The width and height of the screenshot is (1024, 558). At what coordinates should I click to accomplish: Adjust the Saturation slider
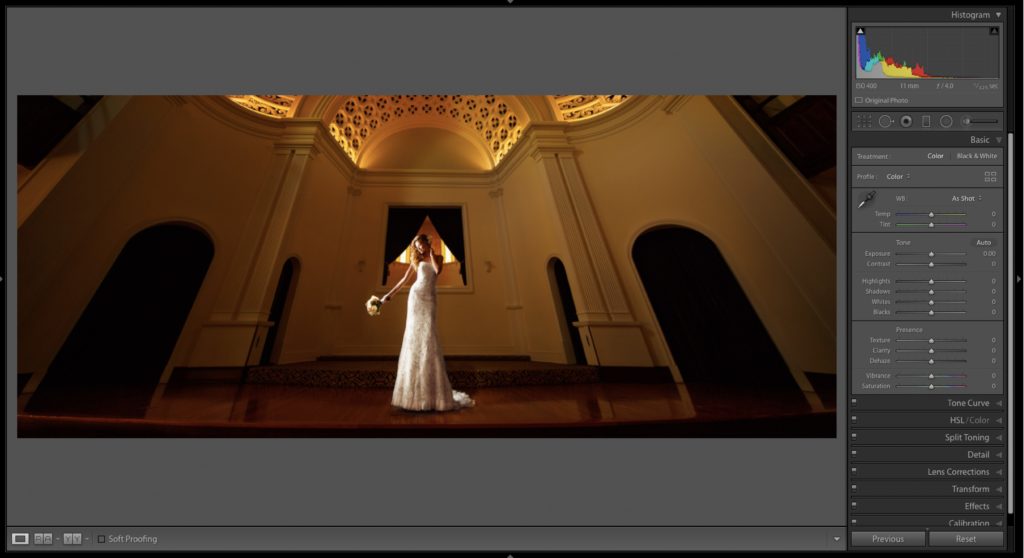click(931, 386)
